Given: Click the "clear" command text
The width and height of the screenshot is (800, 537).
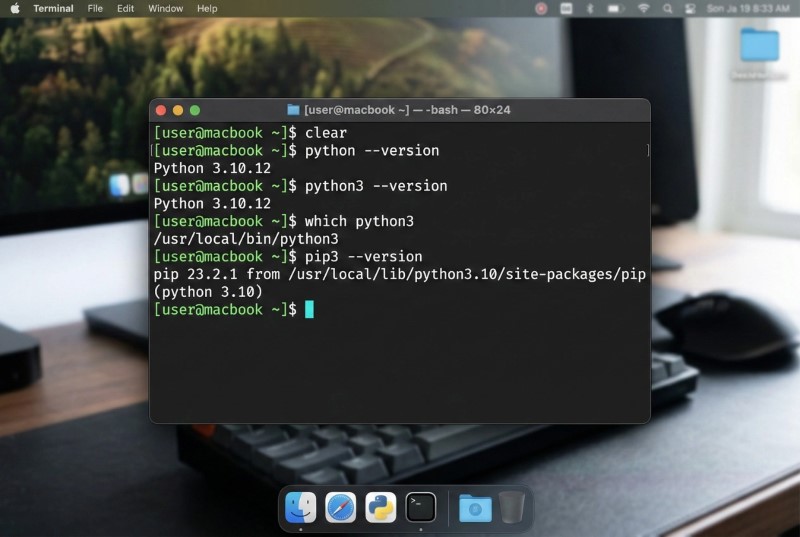Looking at the screenshot, I should point(326,133).
